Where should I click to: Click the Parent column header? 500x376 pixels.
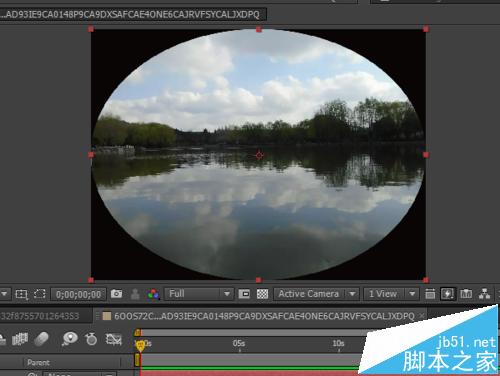(39, 362)
